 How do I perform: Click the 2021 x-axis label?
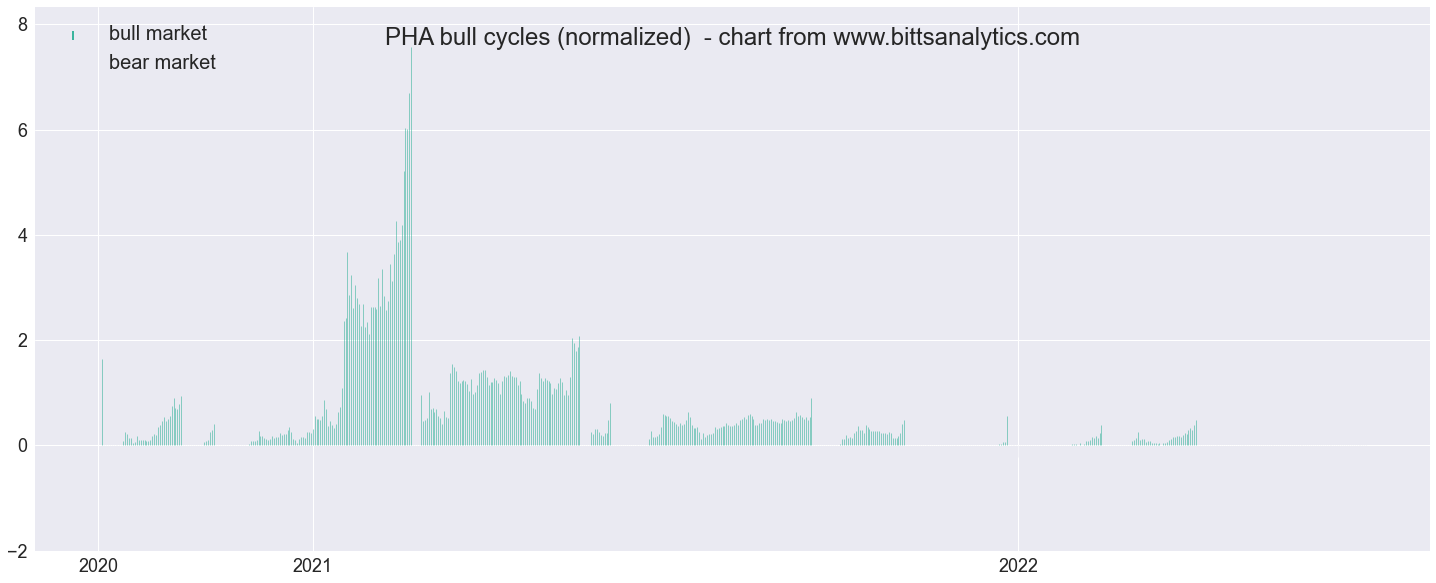coord(313,566)
